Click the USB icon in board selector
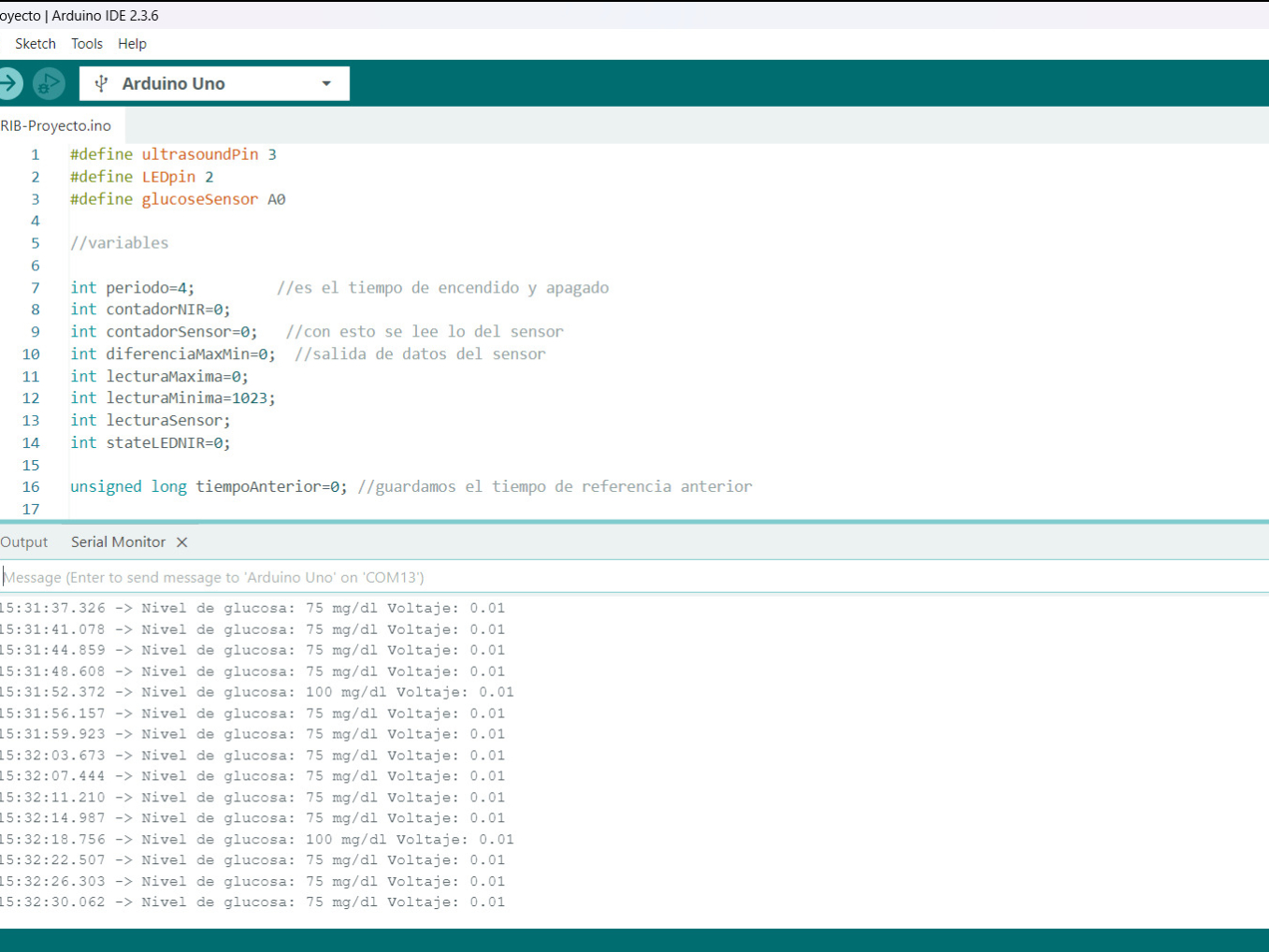Image resolution: width=1269 pixels, height=952 pixels. tap(102, 83)
